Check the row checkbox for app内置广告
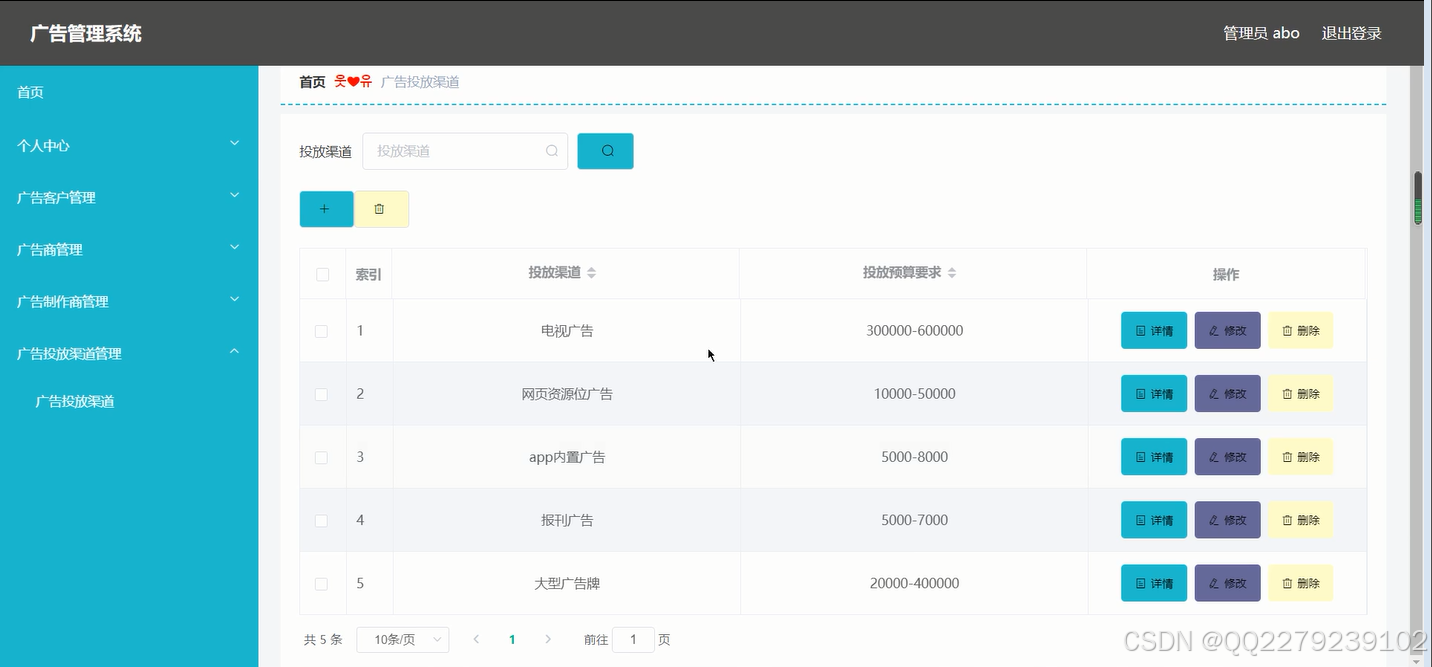Viewport: 1432px width, 667px height. click(322, 457)
